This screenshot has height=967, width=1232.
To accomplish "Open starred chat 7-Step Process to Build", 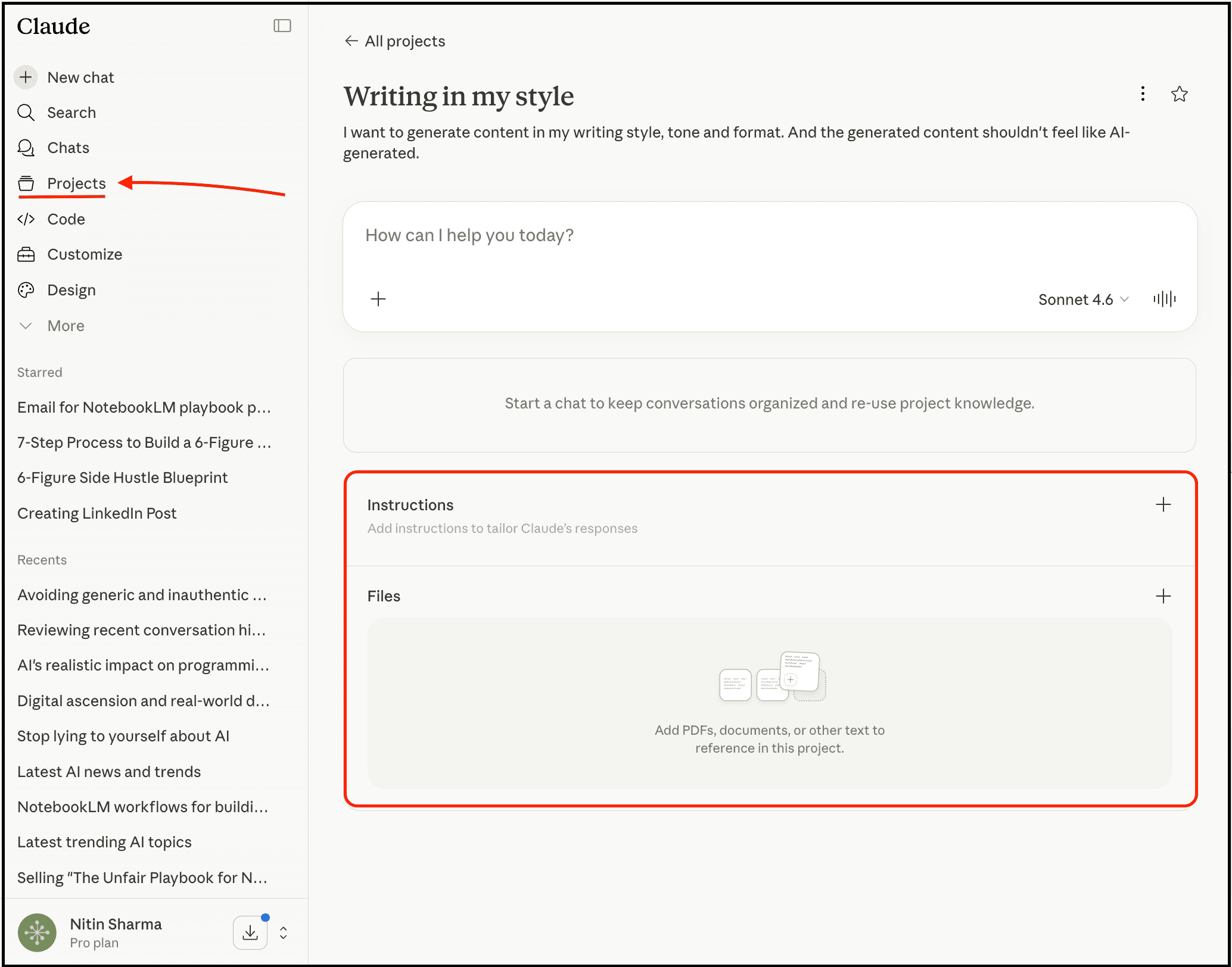I will [x=144, y=442].
